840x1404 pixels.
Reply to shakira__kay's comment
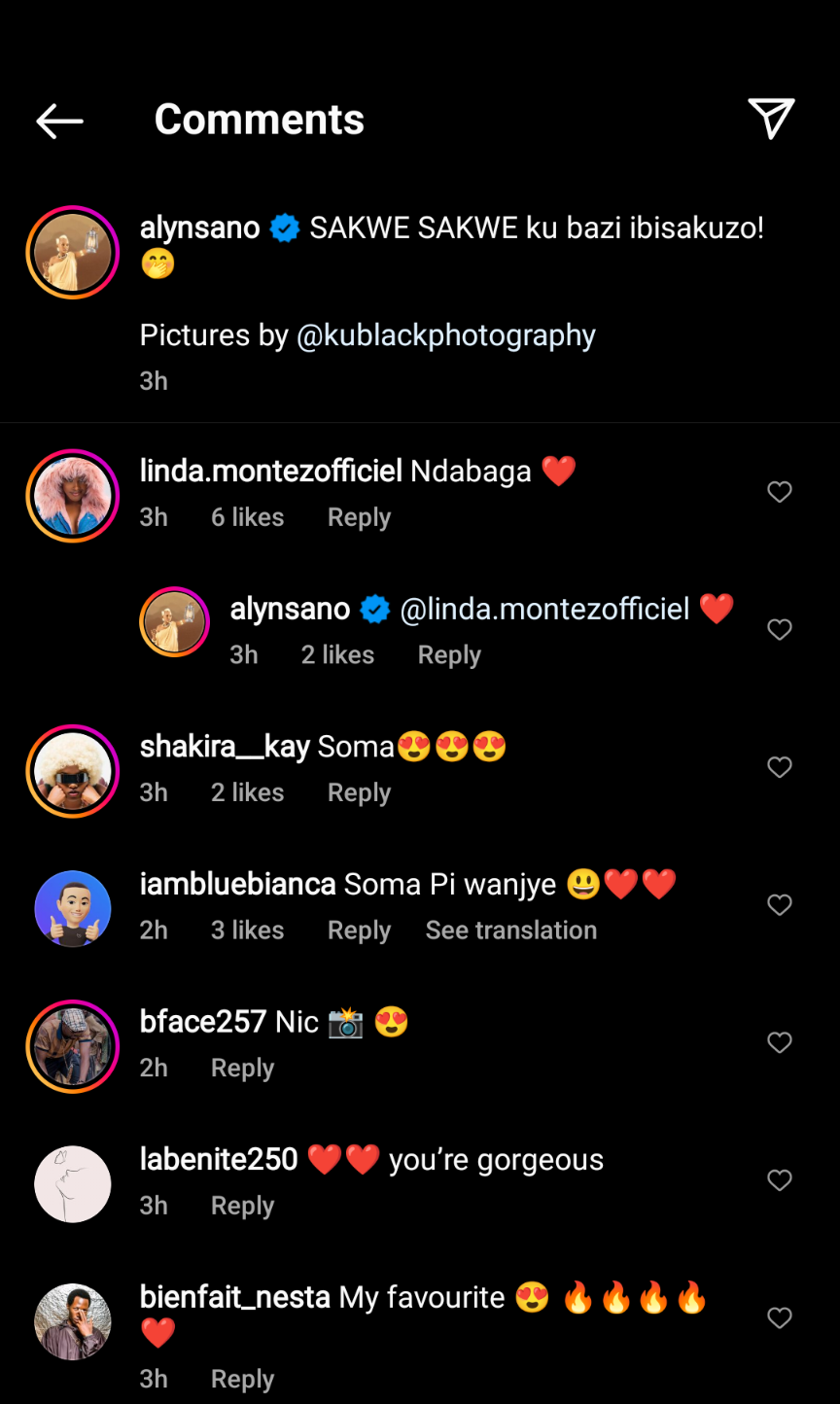tap(359, 792)
